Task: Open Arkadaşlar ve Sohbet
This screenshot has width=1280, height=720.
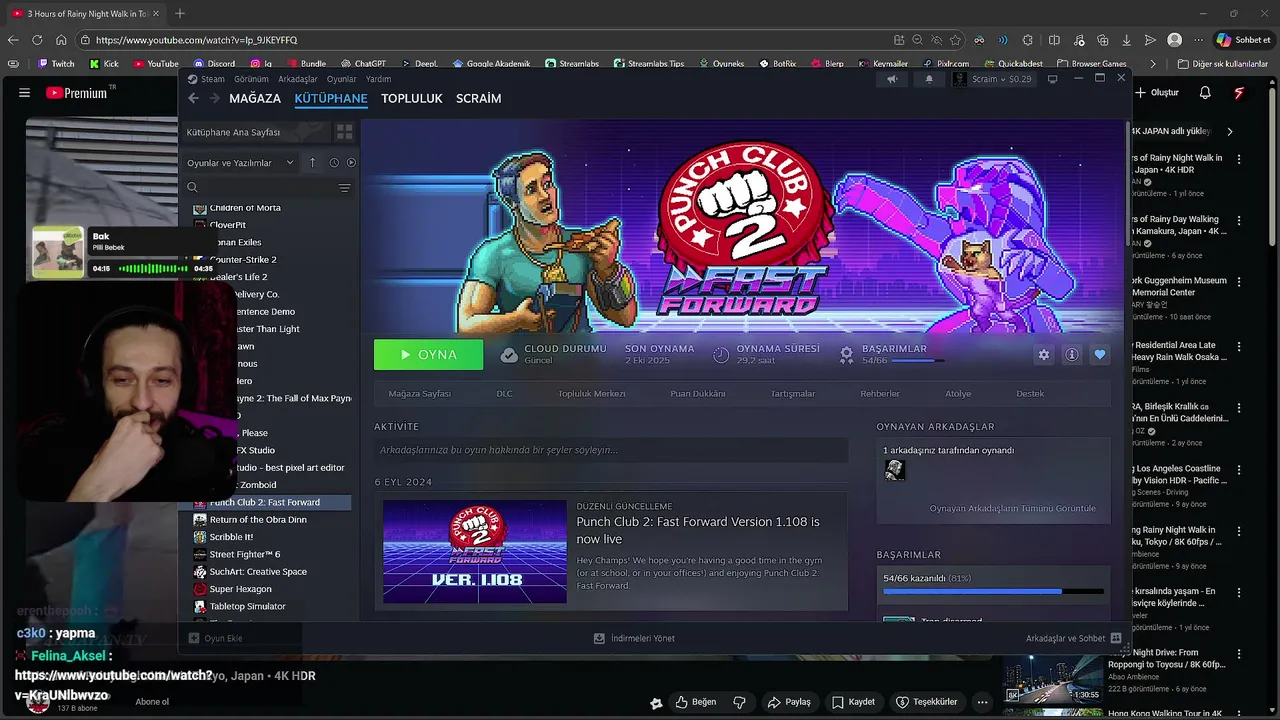Action: tap(1073, 638)
